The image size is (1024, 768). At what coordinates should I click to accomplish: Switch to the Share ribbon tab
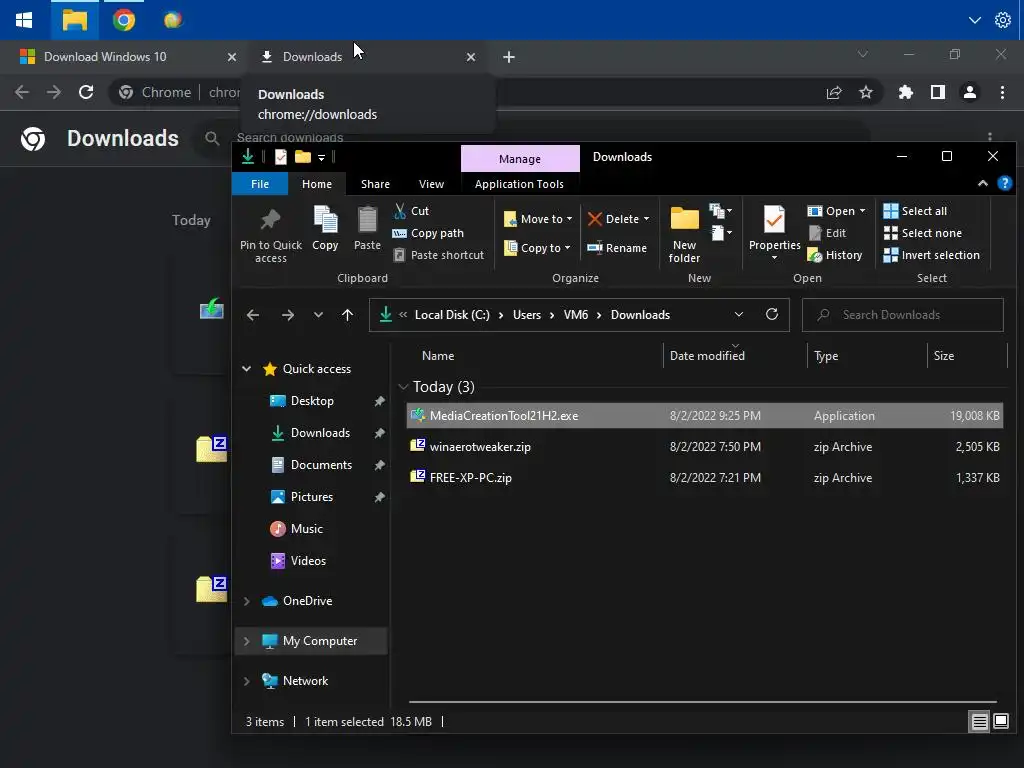pyautogui.click(x=376, y=184)
